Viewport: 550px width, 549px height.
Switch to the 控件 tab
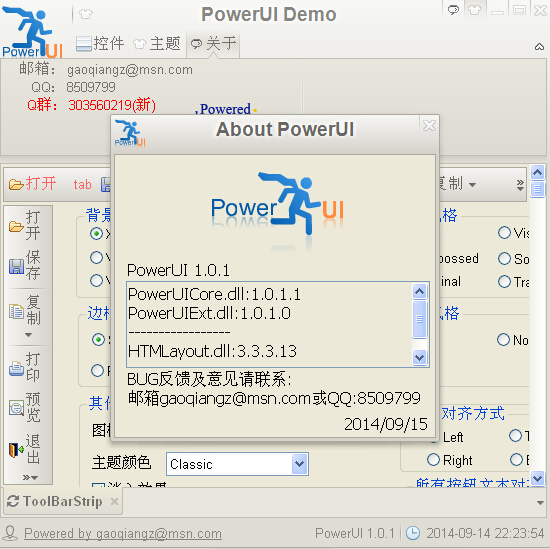tap(100, 43)
